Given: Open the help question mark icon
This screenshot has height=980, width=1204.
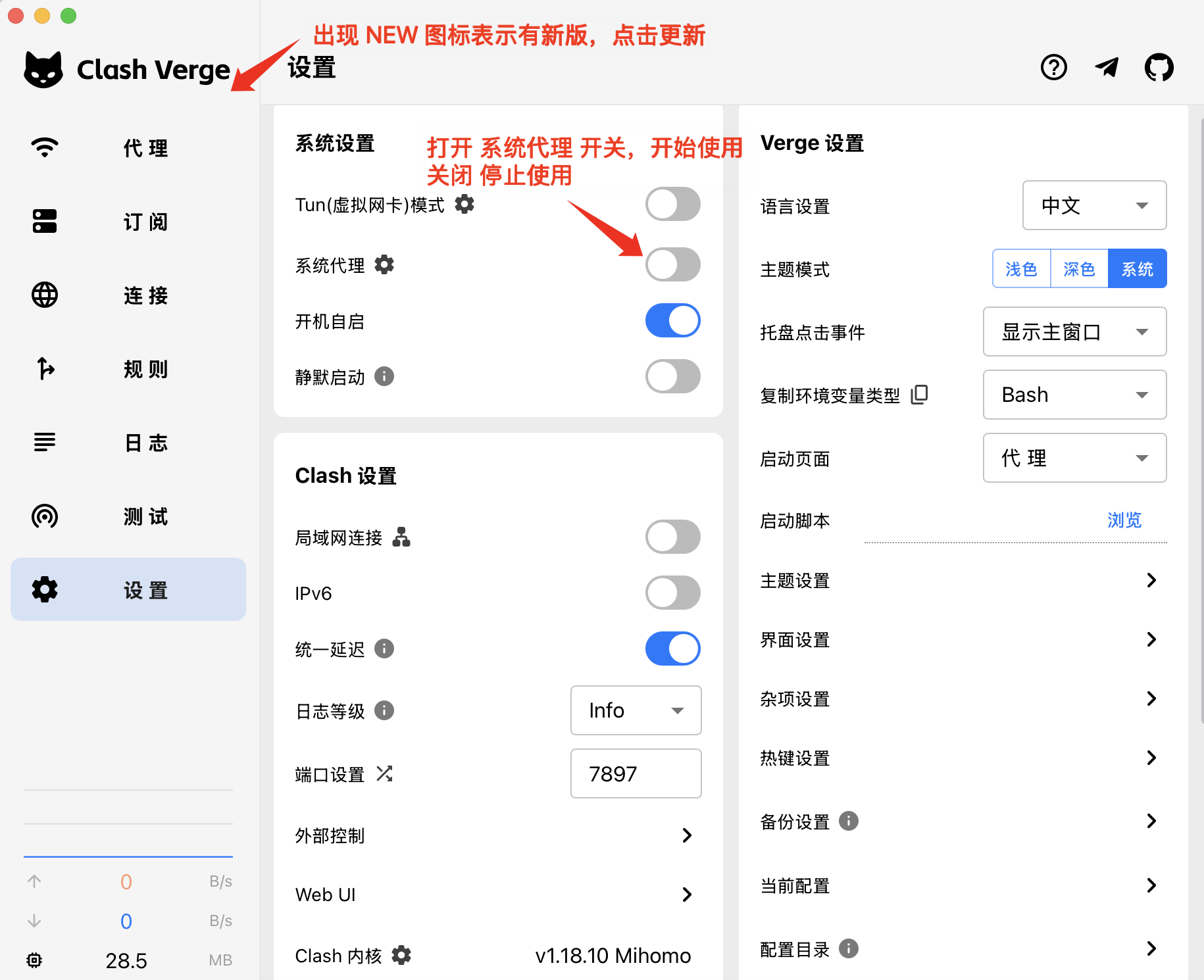Looking at the screenshot, I should [1053, 67].
